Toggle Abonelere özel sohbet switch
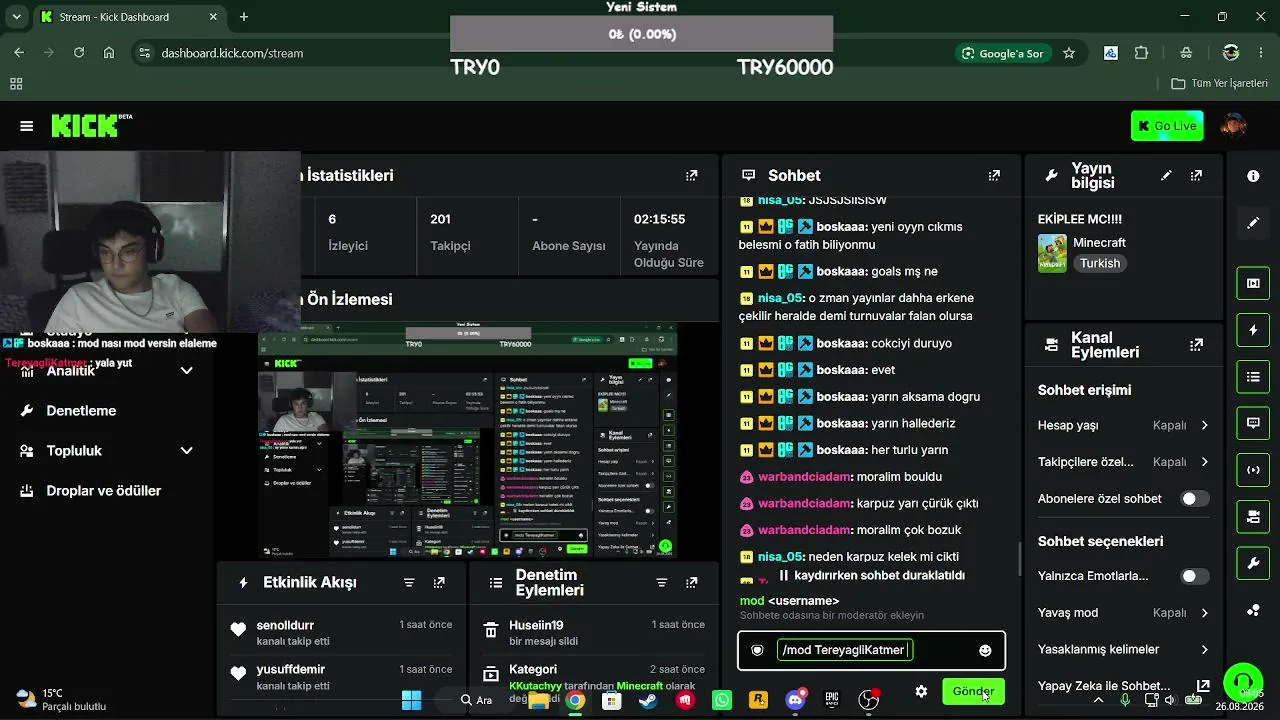Screen dimensions: 1280x720 1194,499
